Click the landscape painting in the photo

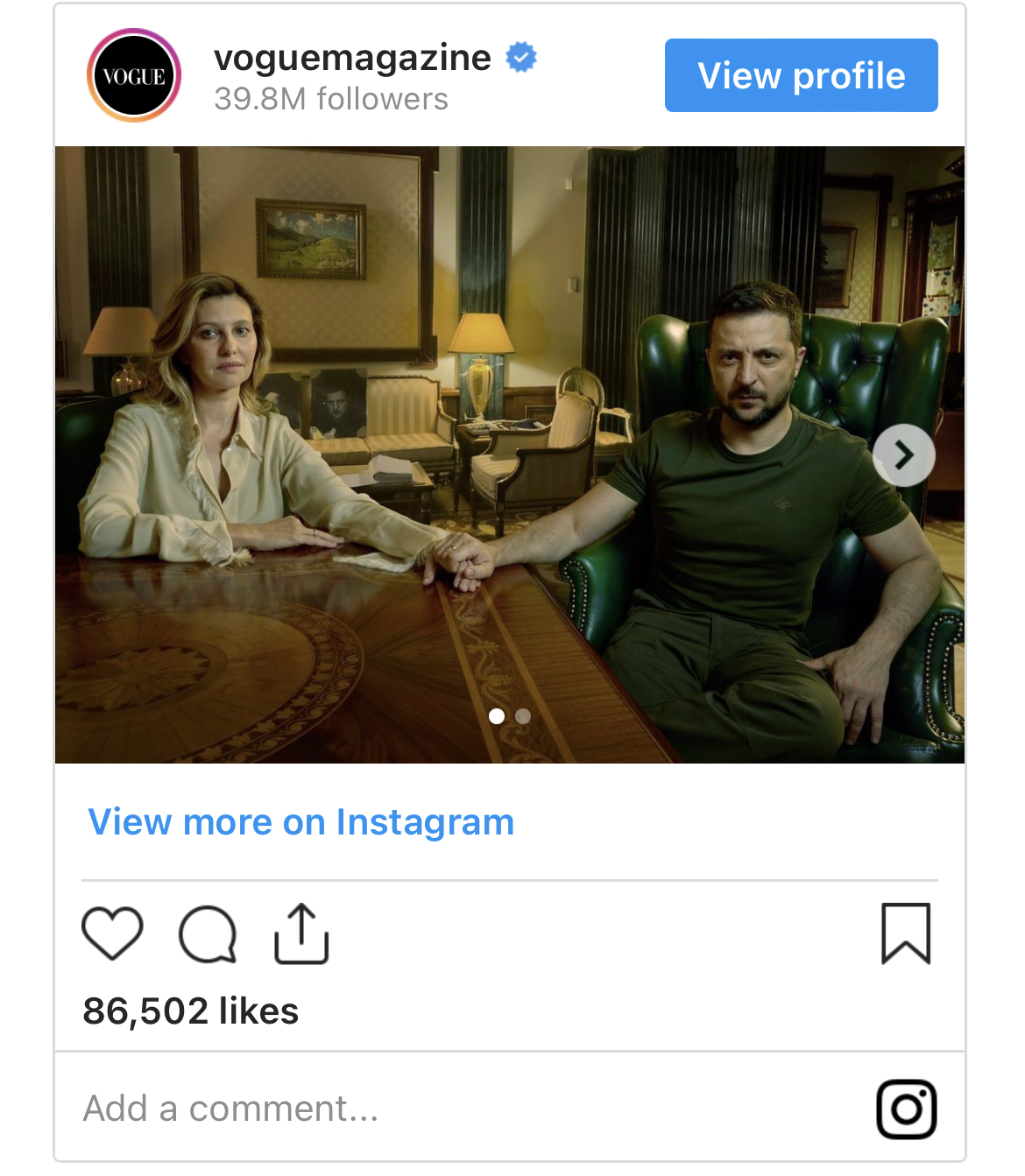[311, 239]
